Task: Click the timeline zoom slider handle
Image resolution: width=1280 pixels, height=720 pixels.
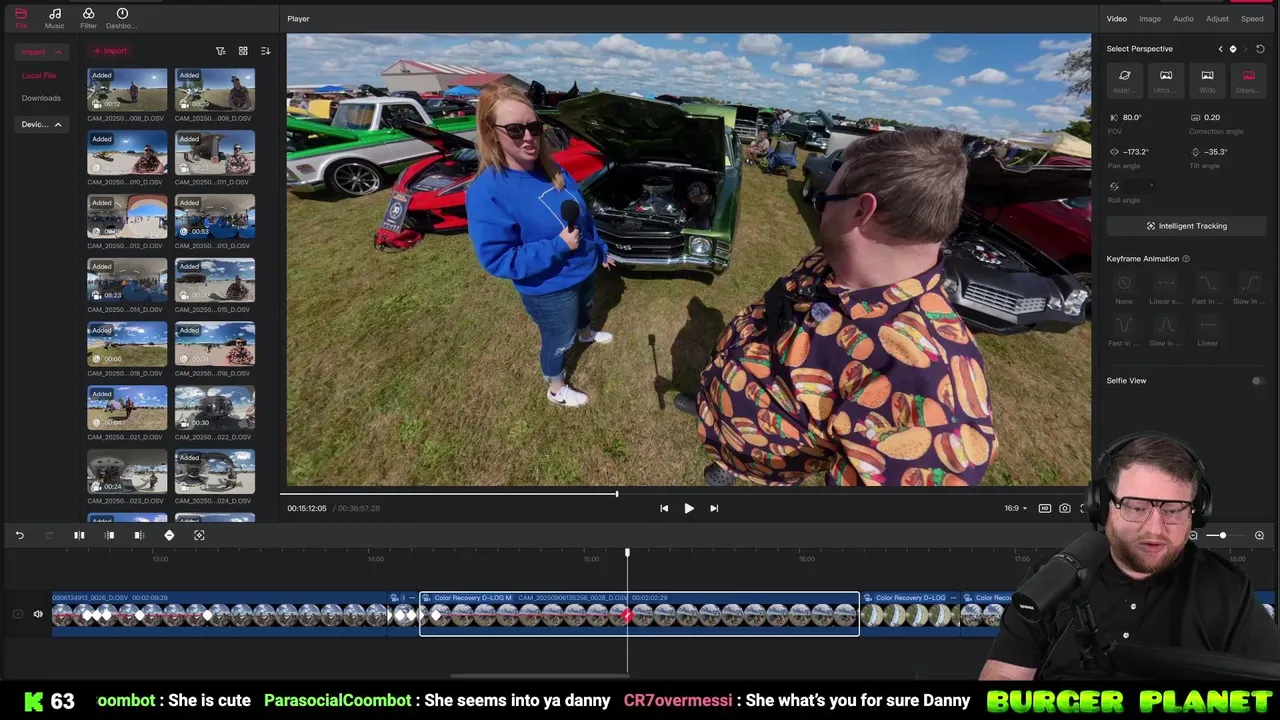Action: (x=1222, y=536)
